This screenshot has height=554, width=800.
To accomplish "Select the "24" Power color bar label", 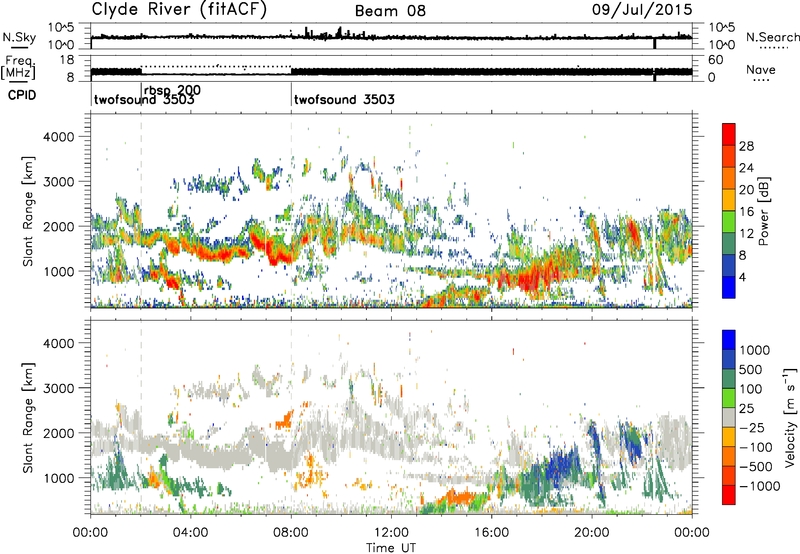I will (x=746, y=168).
